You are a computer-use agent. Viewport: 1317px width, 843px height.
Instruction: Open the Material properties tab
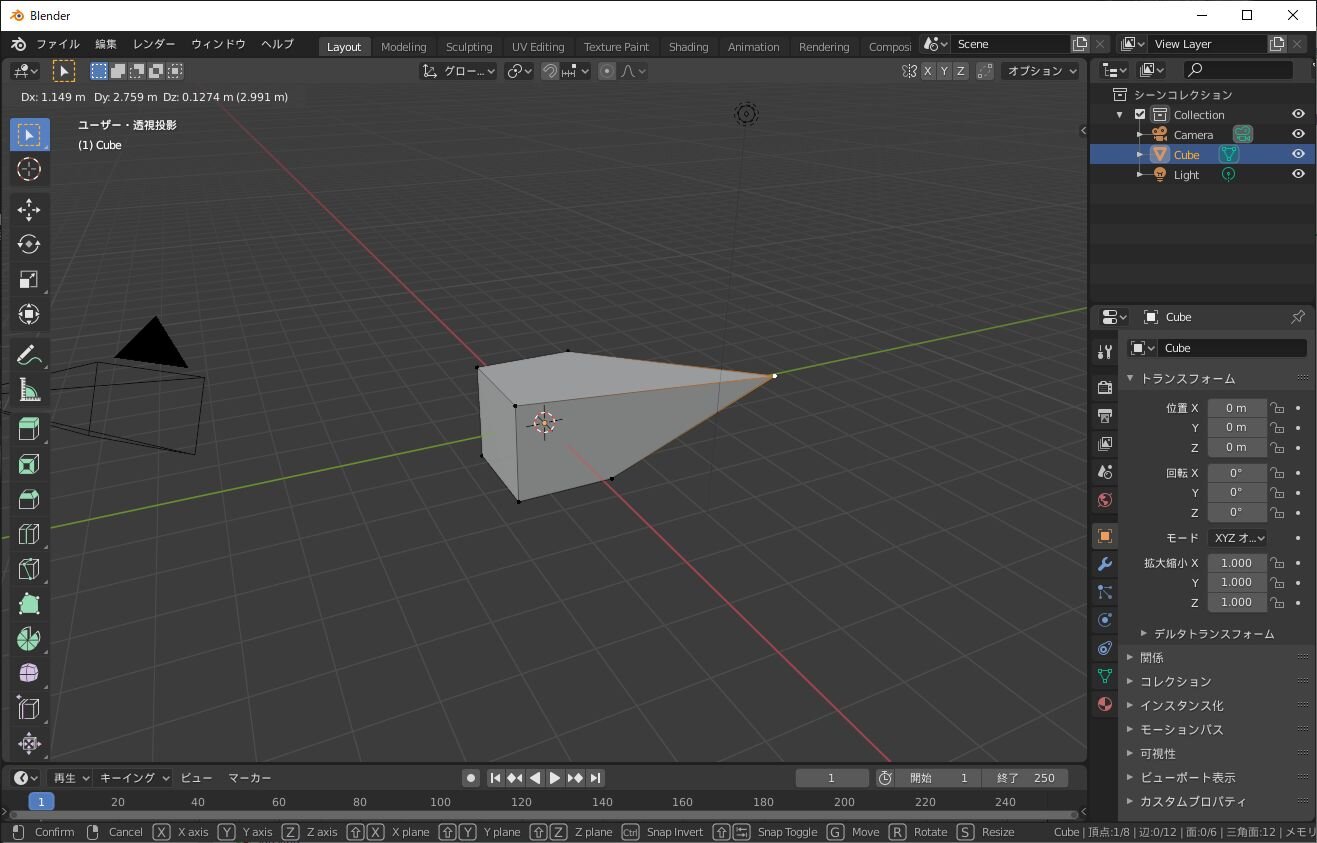click(x=1105, y=704)
